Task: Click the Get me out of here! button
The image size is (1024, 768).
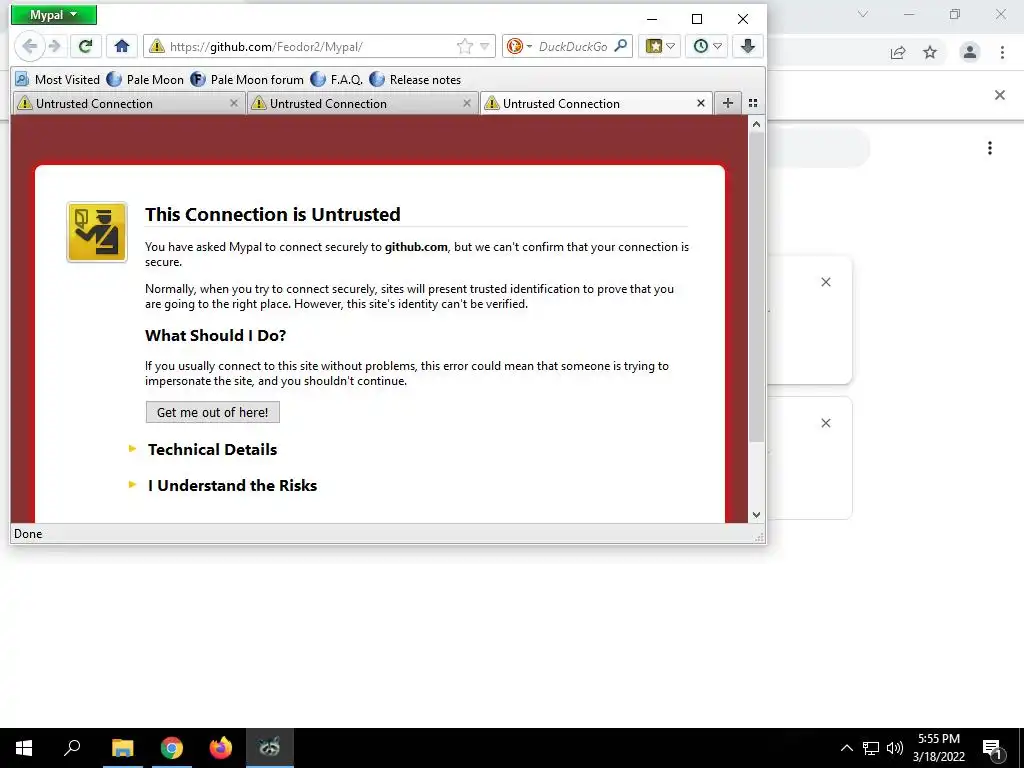Action: coord(212,412)
